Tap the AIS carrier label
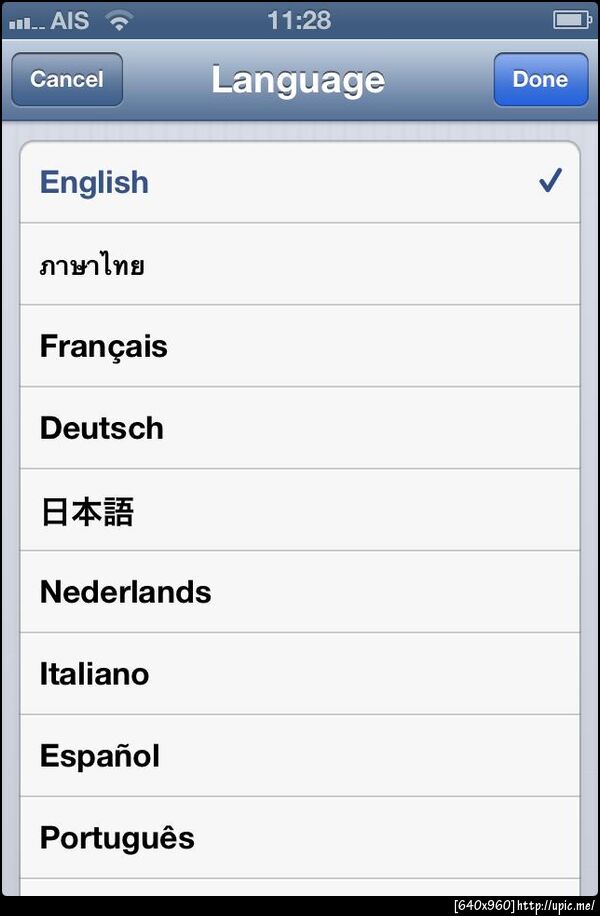 point(69,20)
